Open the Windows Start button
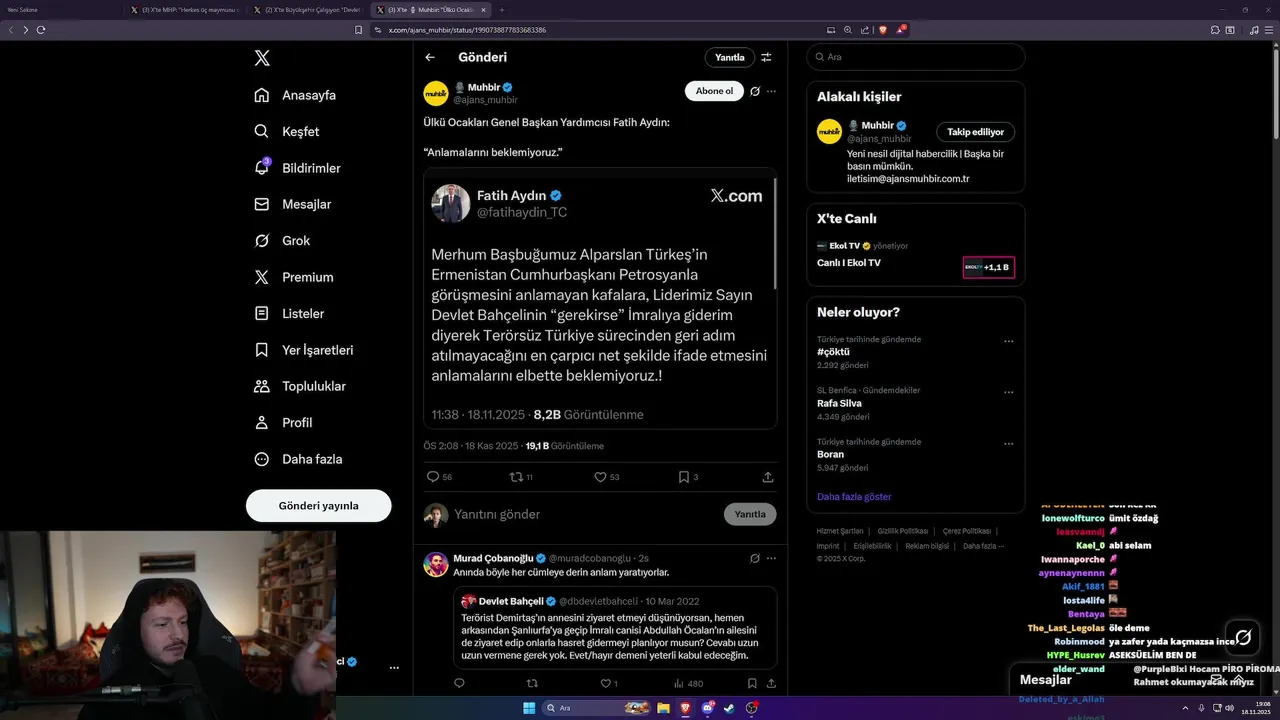This screenshot has width=1280, height=720. coord(529,708)
